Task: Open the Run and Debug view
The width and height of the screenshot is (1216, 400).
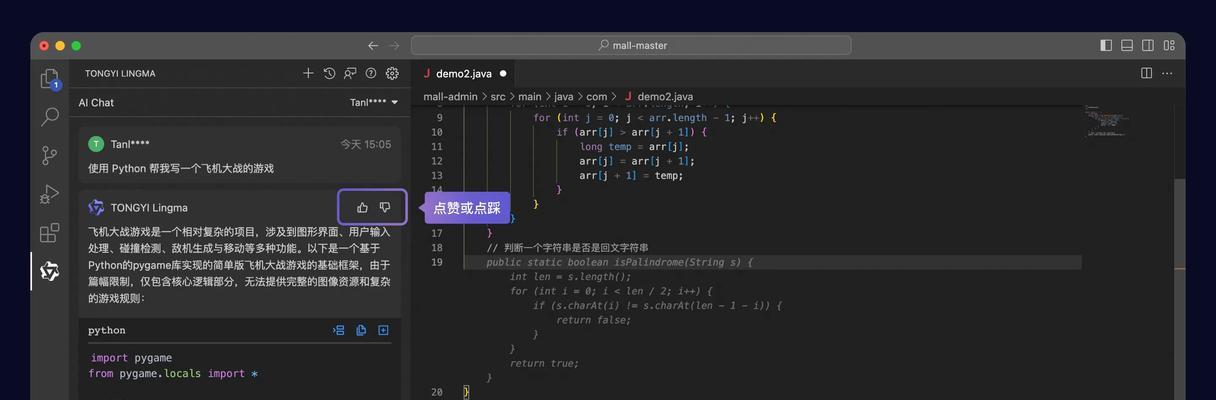Action: (x=49, y=194)
